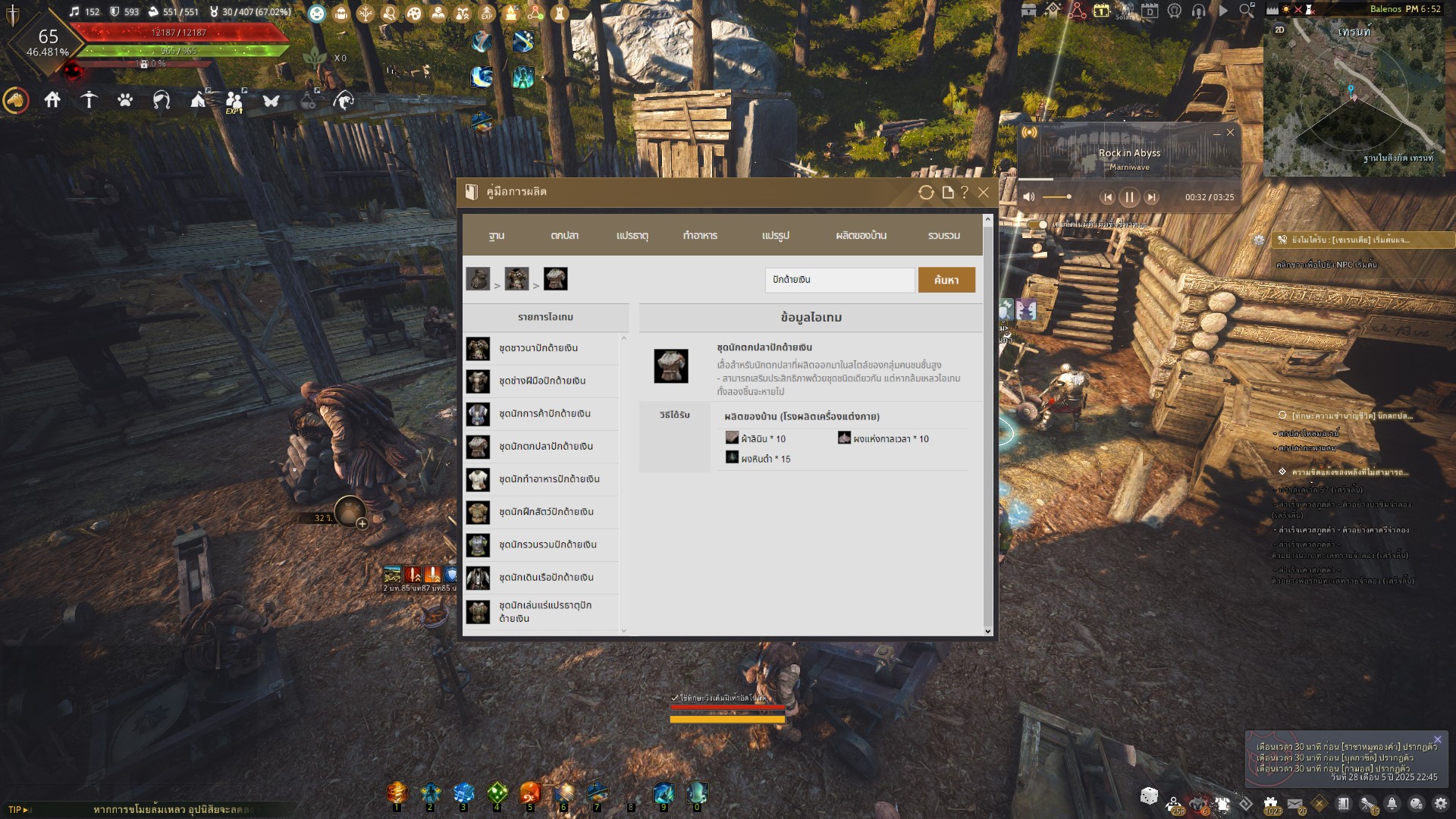Click the ผงแห่งกาลเวลา * 10 material
Image resolution: width=1456 pixels, height=819 pixels.
pos(883,438)
